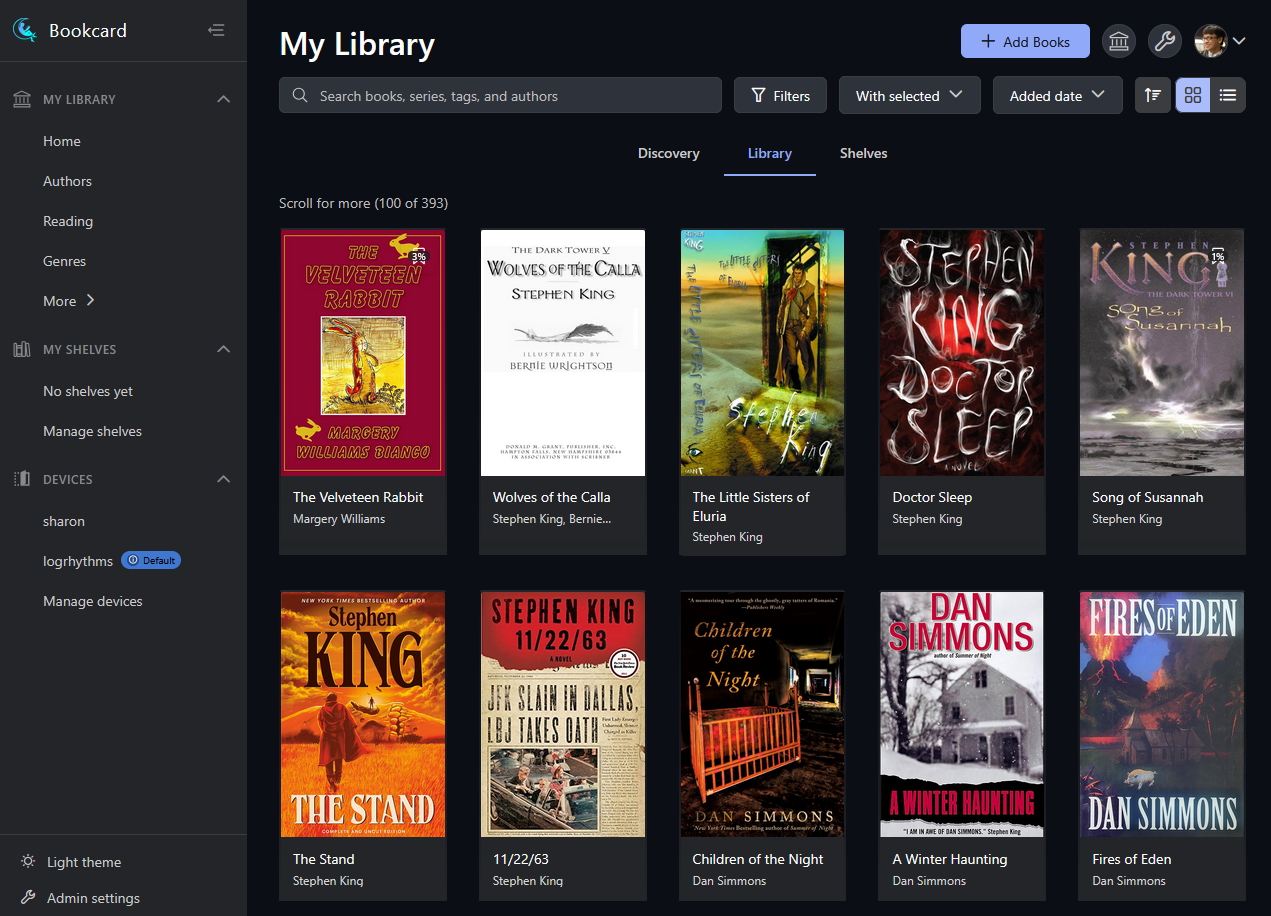
Task: Switch to the Shelves tab
Action: [x=863, y=153]
